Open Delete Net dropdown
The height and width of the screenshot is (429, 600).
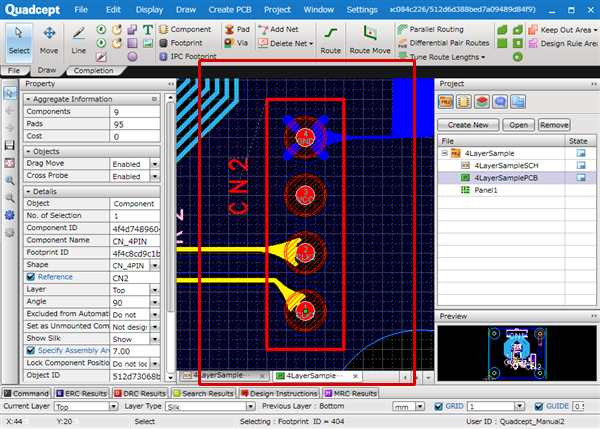pos(311,44)
